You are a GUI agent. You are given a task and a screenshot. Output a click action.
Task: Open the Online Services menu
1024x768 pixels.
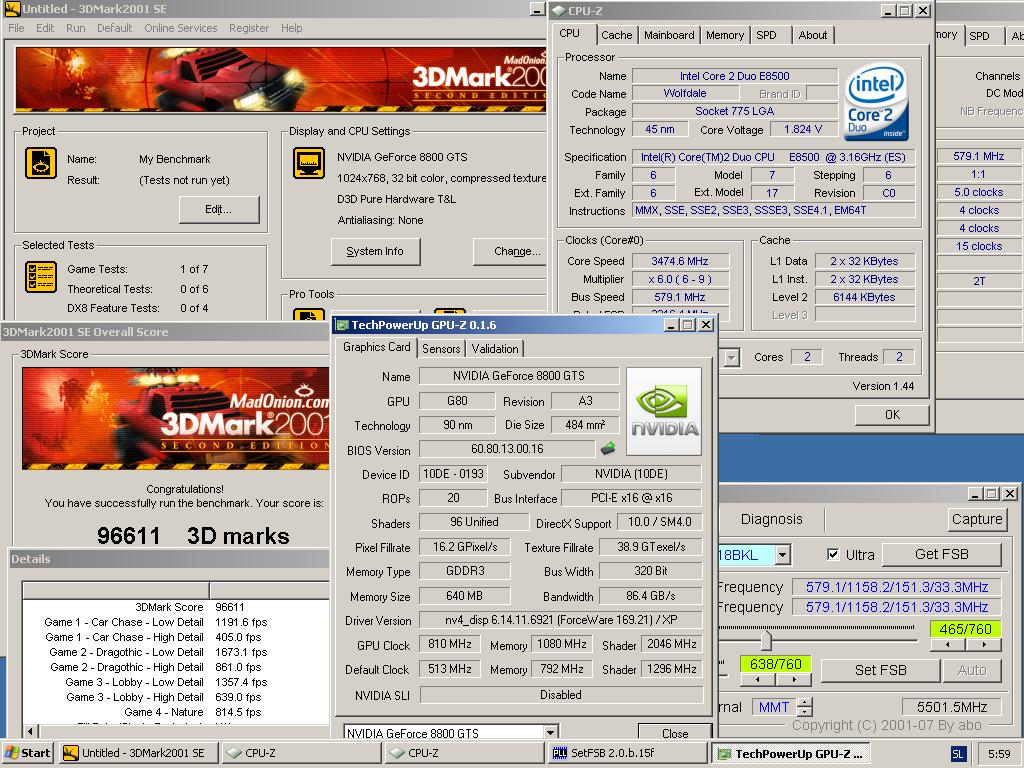click(181, 28)
